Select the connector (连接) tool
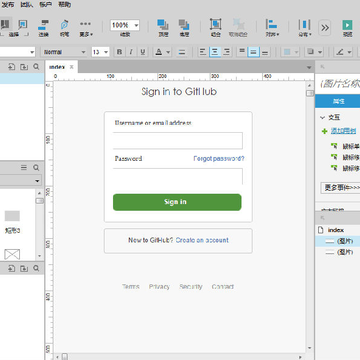Screen dimensions: 360x360 pos(43,28)
